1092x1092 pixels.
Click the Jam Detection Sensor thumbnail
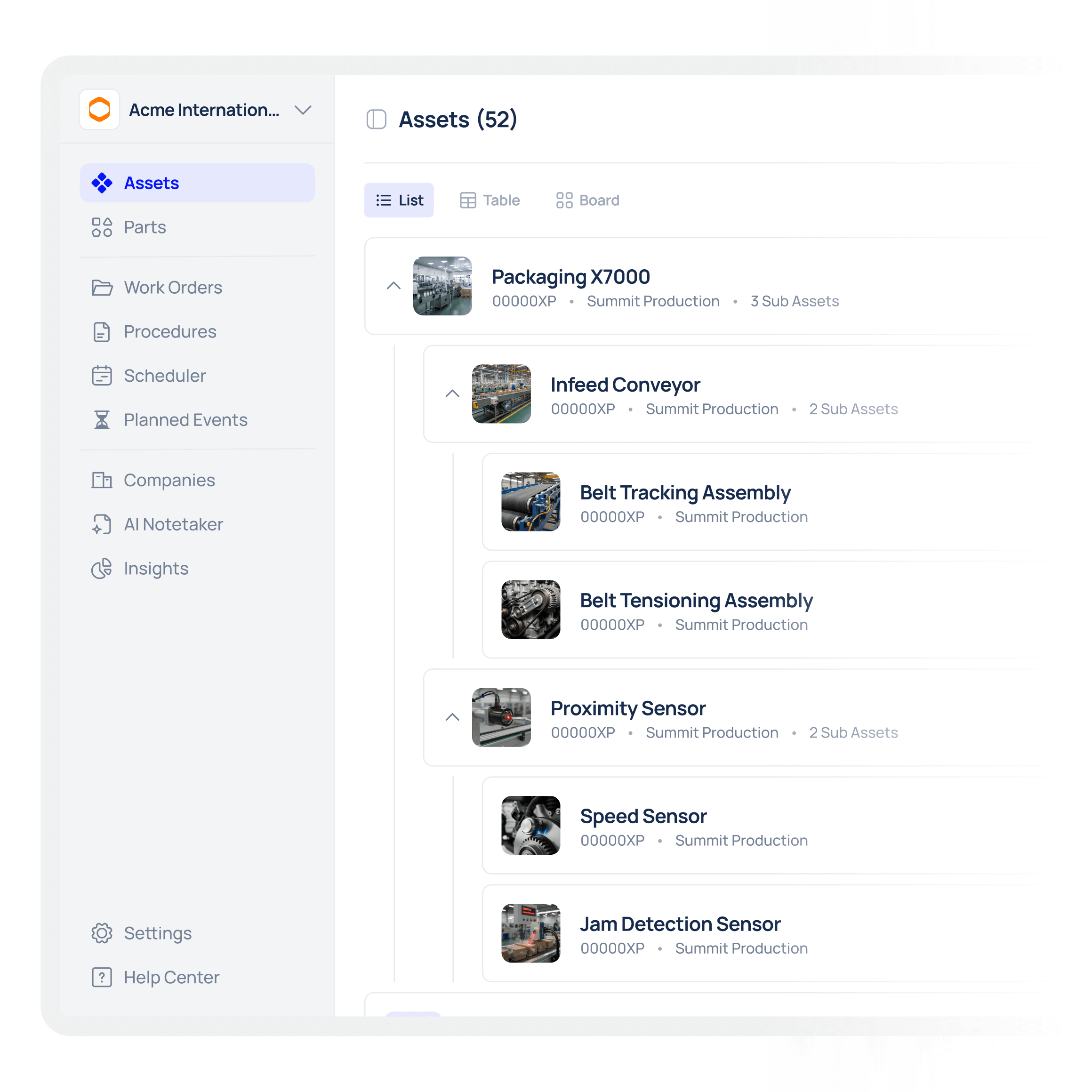[x=531, y=932]
